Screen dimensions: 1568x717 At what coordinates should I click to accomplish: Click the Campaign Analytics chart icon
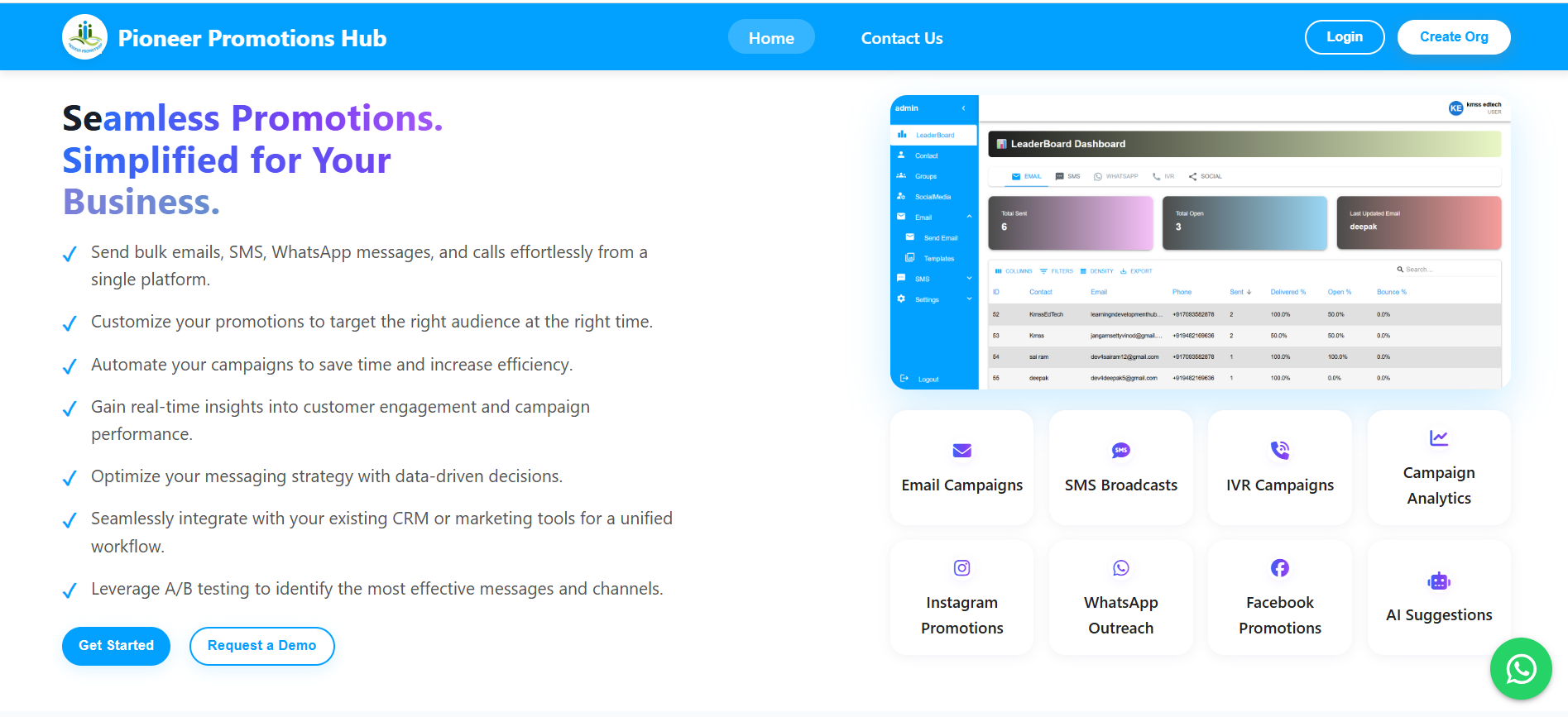(x=1438, y=438)
